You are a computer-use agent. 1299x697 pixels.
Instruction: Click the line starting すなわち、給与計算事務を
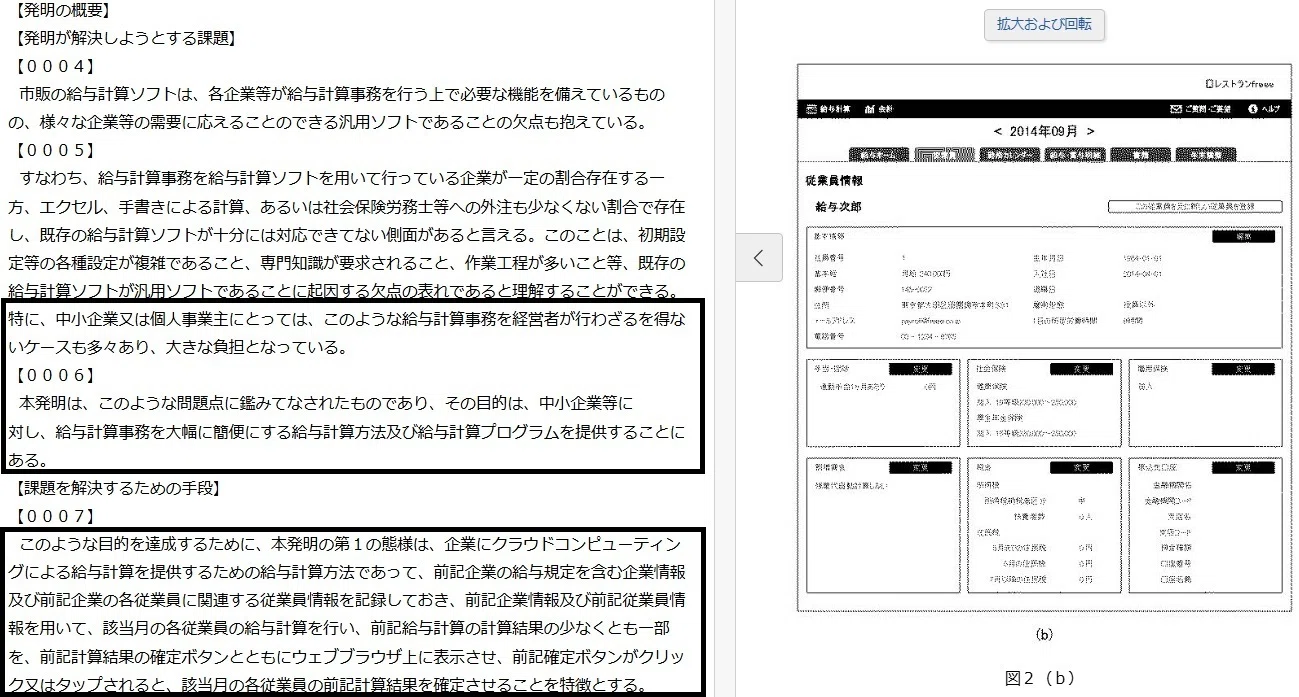pyautogui.click(x=341, y=179)
